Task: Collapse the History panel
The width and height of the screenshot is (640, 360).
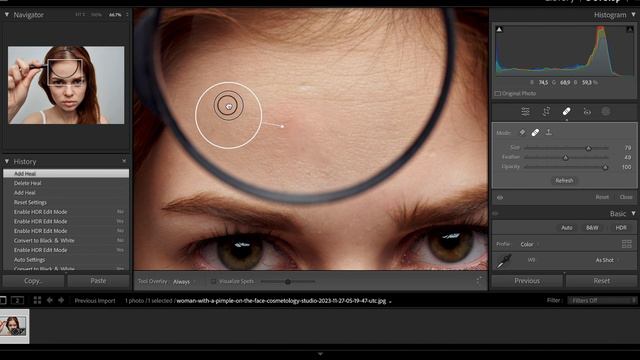Action: point(7,161)
